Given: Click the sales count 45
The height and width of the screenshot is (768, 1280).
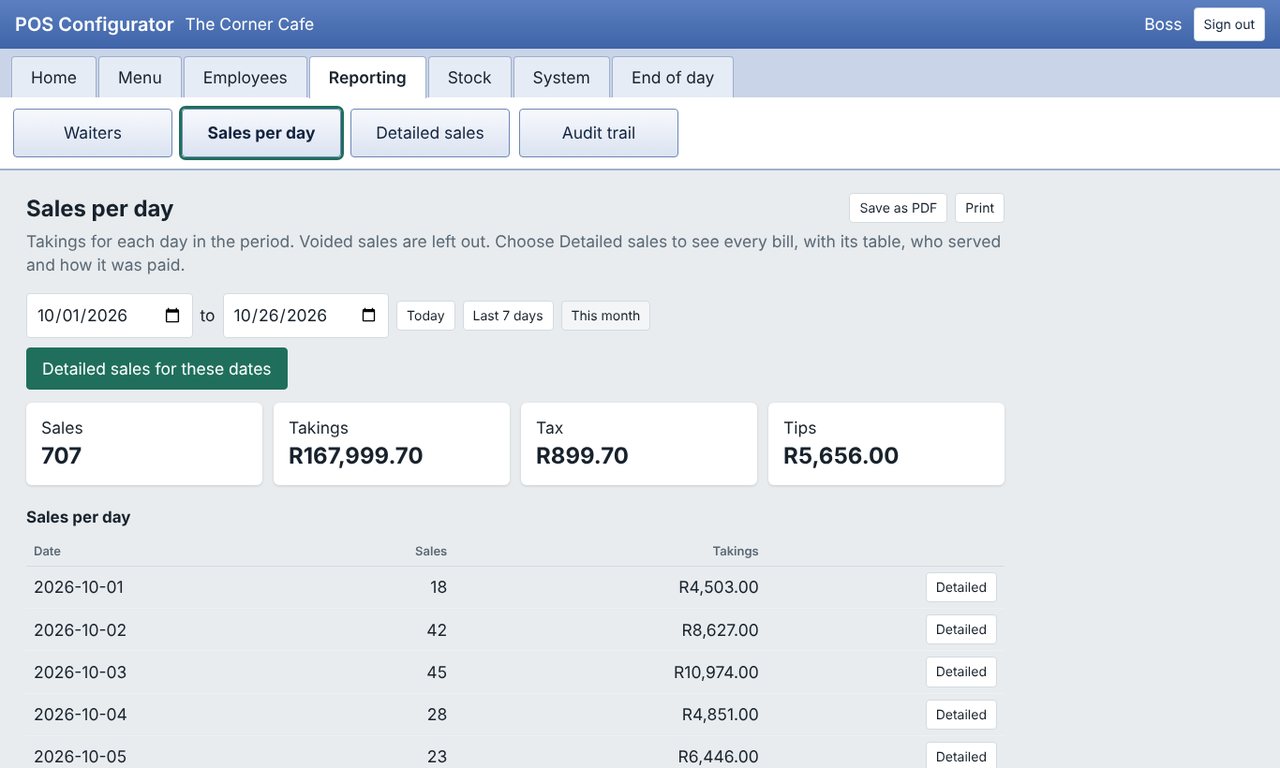Looking at the screenshot, I should tap(436, 672).
